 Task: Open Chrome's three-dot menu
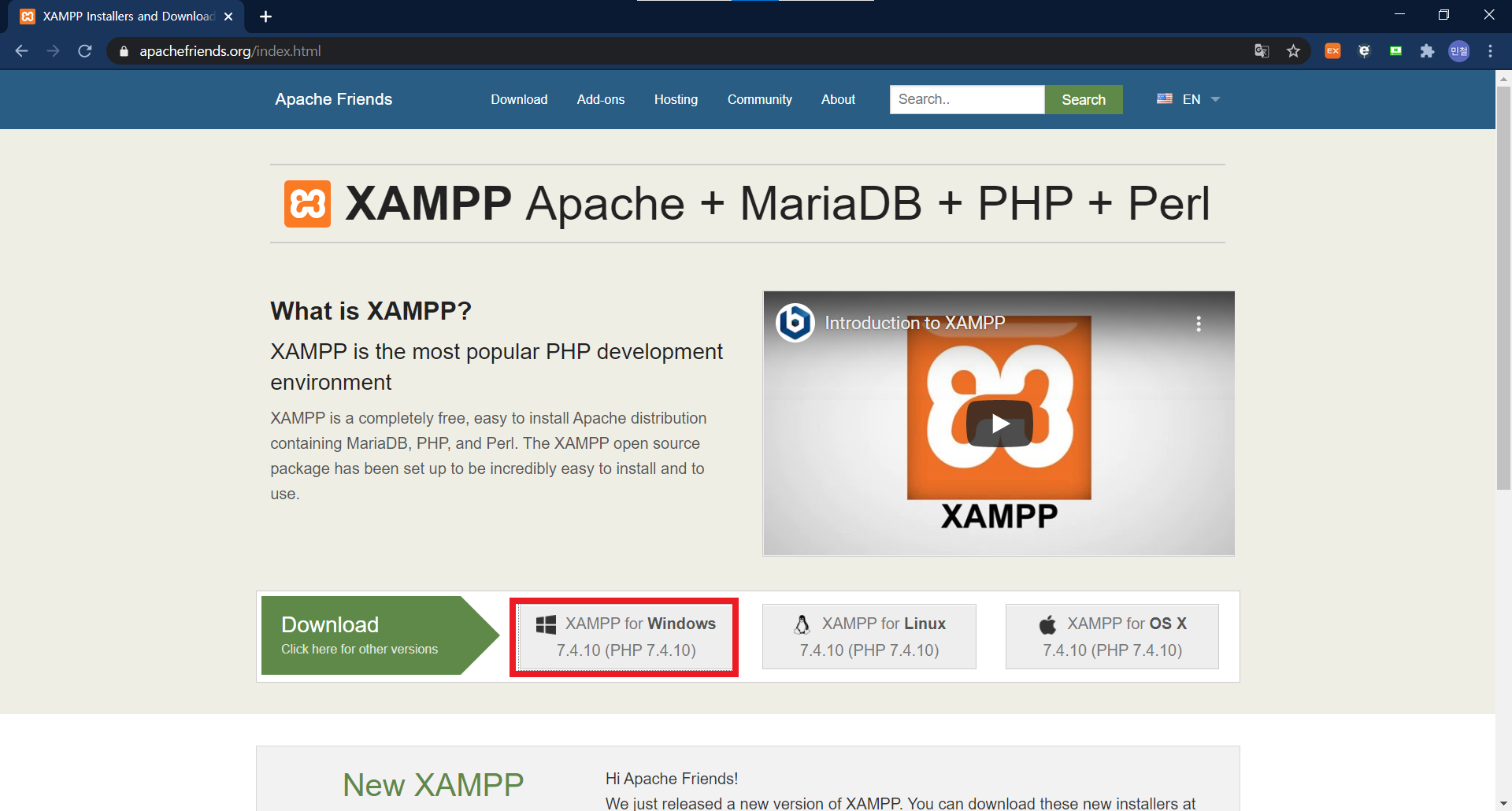pos(1490,51)
